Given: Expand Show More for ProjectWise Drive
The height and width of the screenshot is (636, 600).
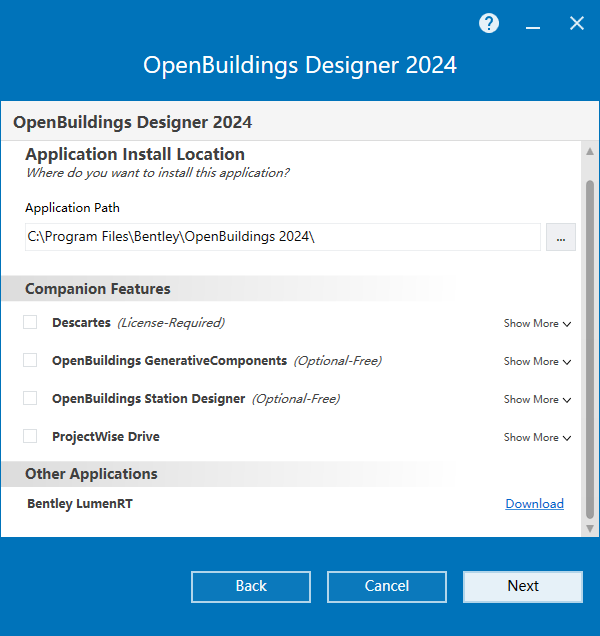Looking at the screenshot, I should (537, 438).
